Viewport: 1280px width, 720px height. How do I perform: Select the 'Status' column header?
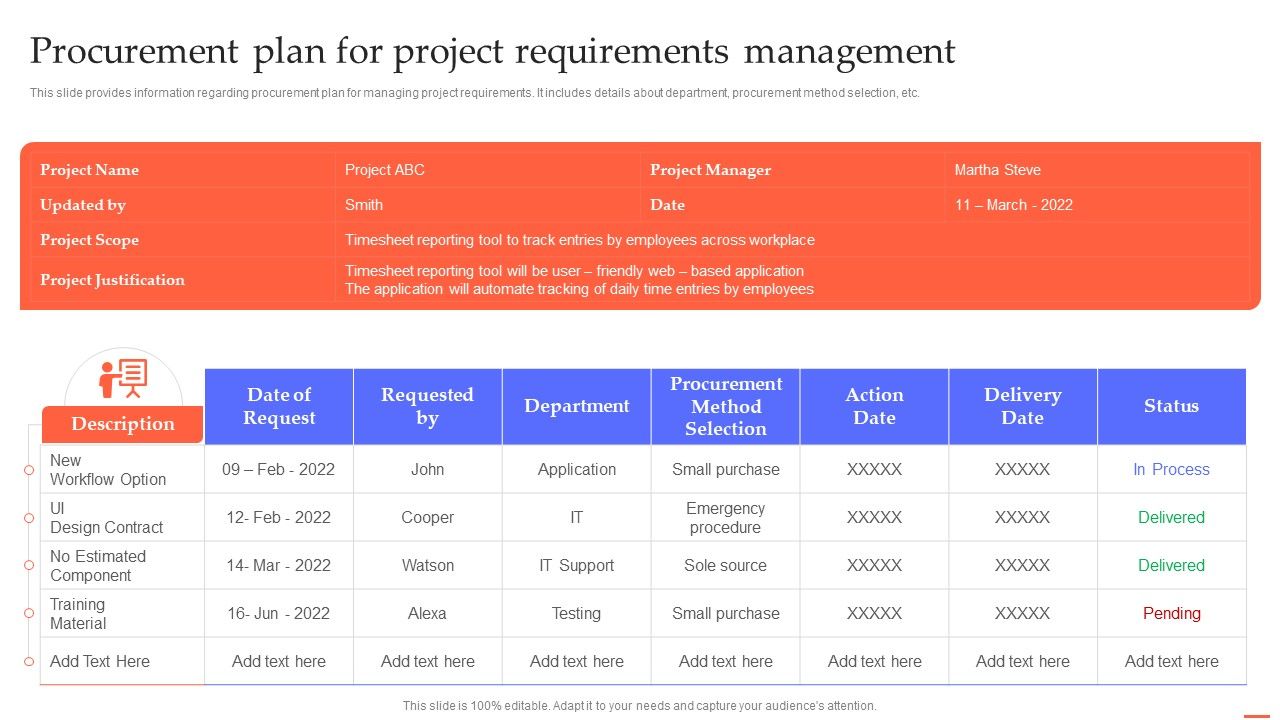pos(1171,406)
